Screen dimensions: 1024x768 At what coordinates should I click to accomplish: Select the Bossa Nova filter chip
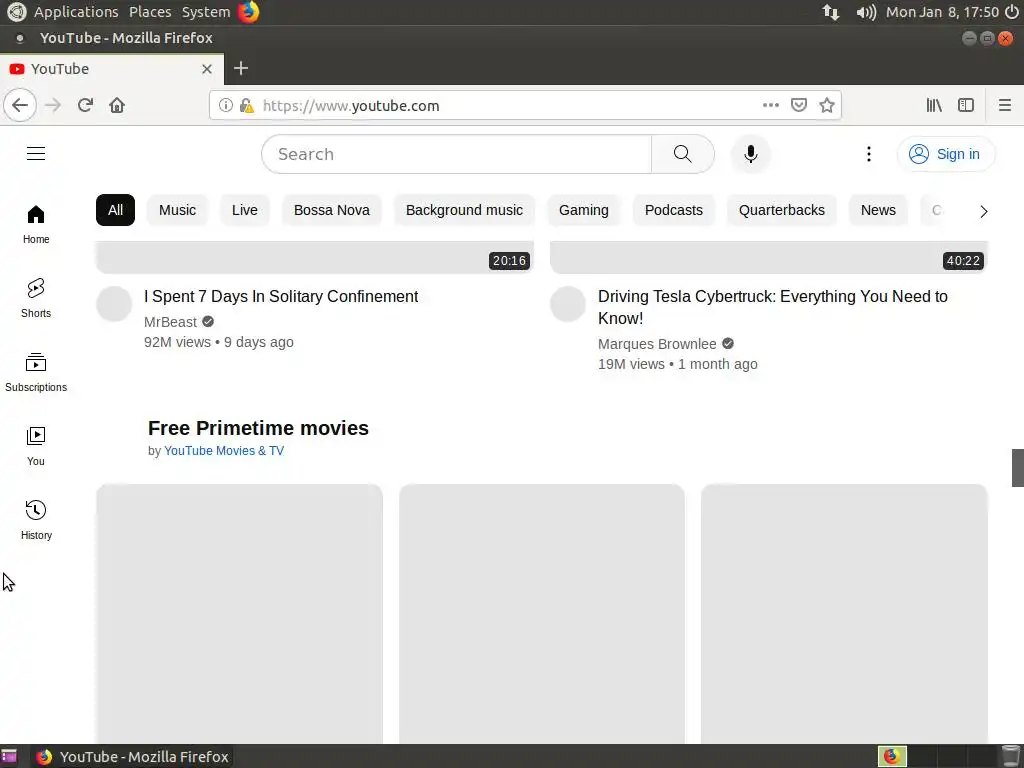point(332,210)
